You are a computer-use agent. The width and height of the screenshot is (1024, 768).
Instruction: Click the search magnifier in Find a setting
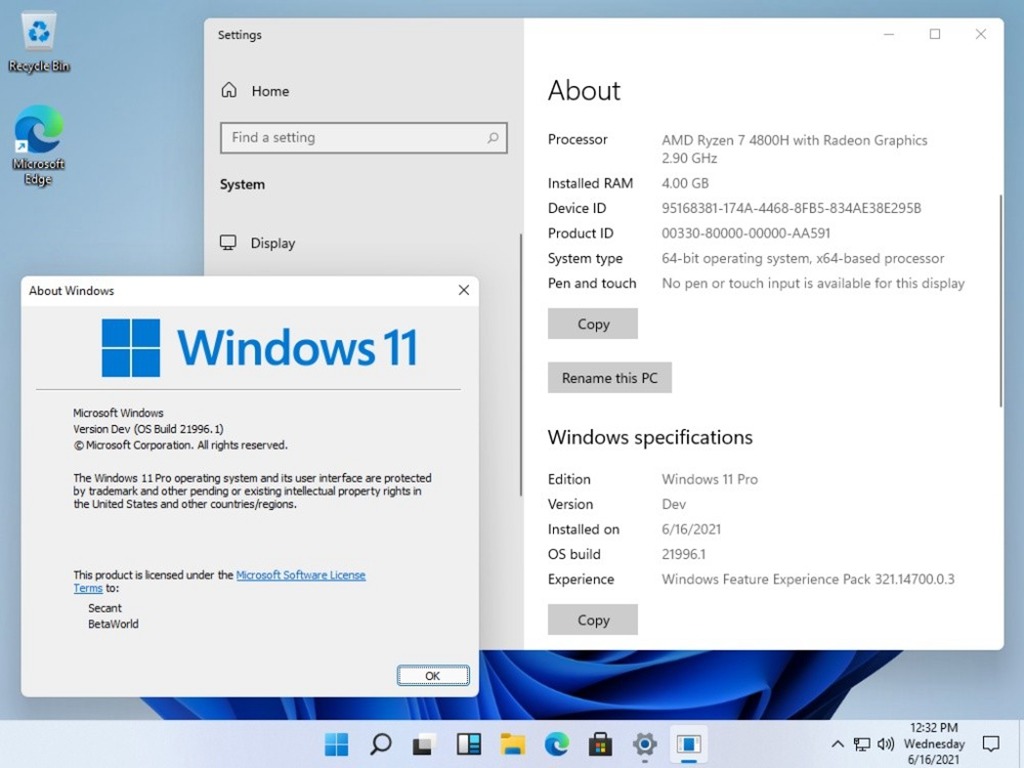pos(493,138)
